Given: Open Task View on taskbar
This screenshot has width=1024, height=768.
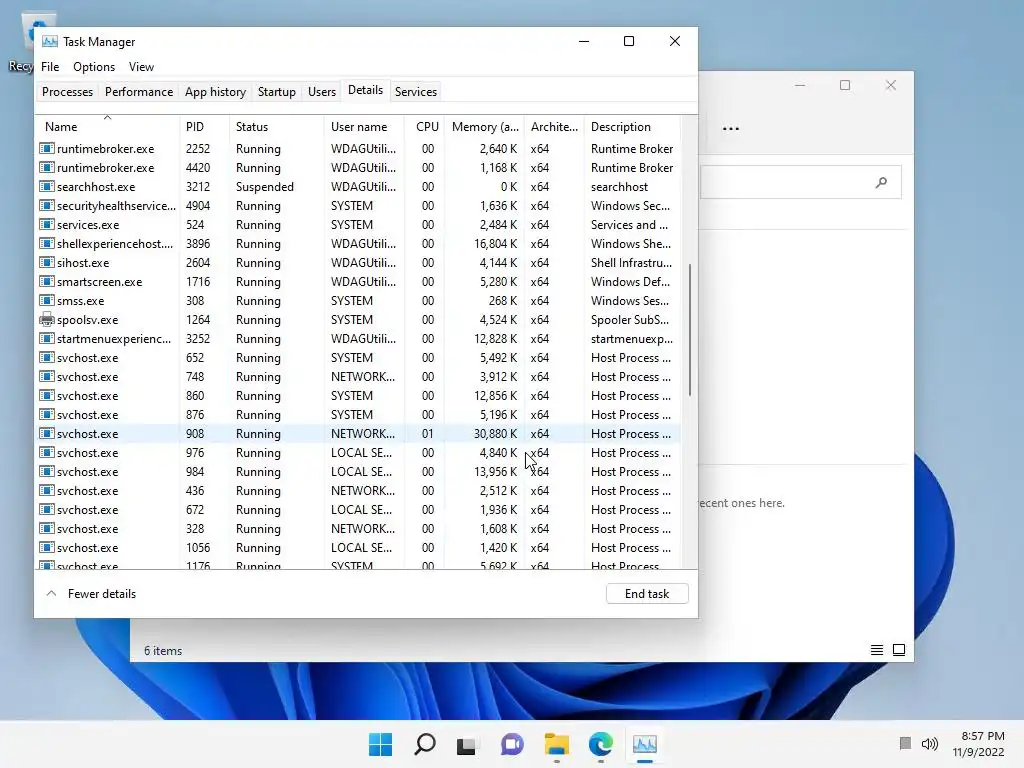Looking at the screenshot, I should 466,745.
